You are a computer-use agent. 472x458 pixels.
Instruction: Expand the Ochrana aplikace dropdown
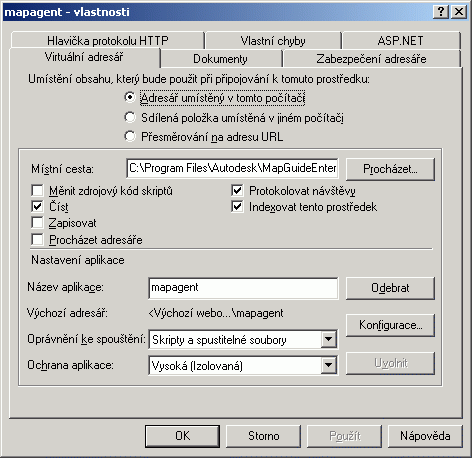pyautogui.click(x=328, y=365)
